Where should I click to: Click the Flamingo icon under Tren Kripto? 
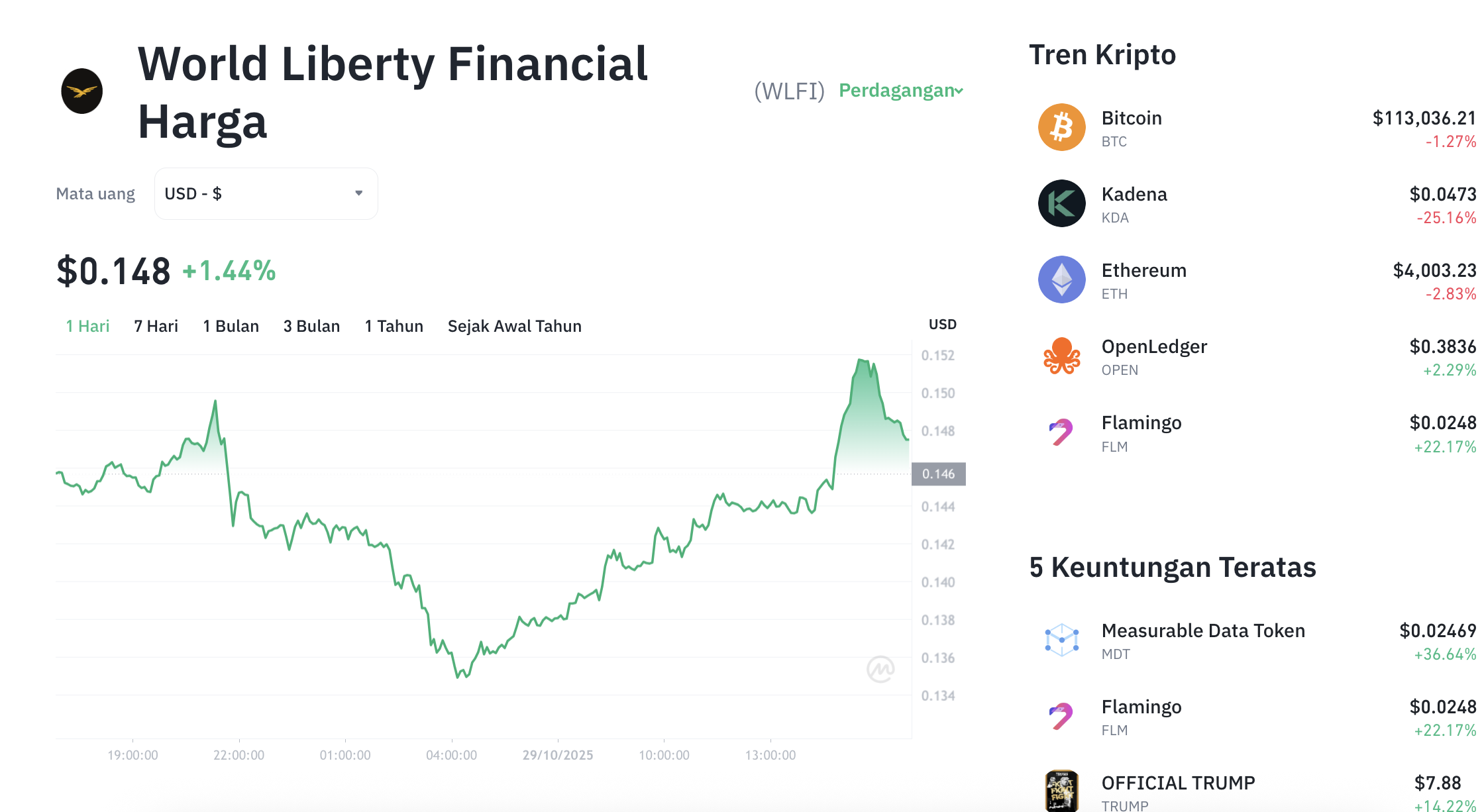click(1061, 432)
